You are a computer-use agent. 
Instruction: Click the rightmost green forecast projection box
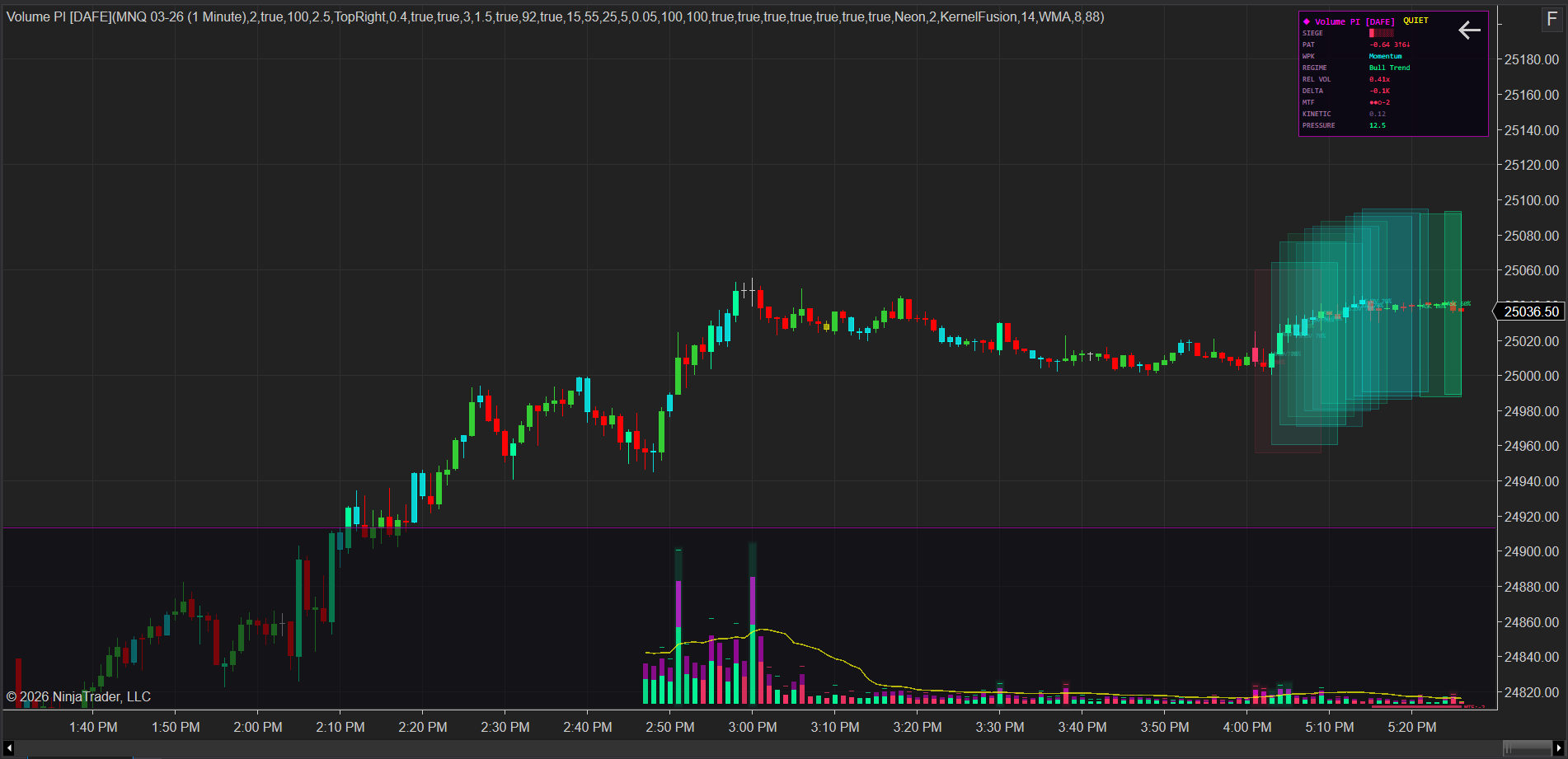(x=1453, y=303)
